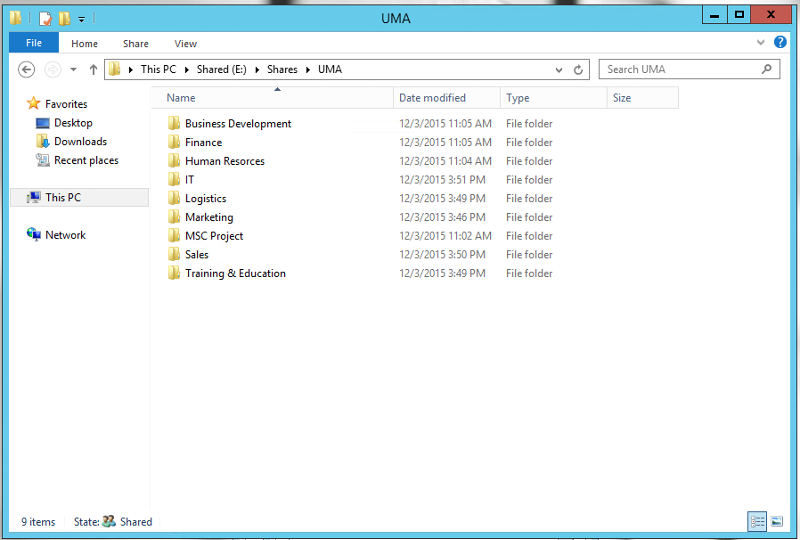Open the recent locations dropdown arrow
Screen dimensions: 800x540
click(x=73, y=69)
